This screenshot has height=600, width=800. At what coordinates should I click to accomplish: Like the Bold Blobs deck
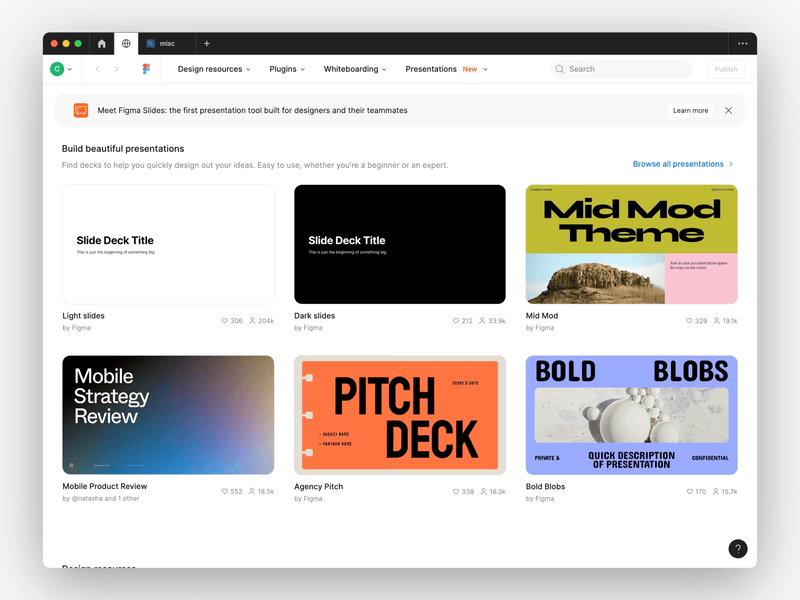click(690, 491)
